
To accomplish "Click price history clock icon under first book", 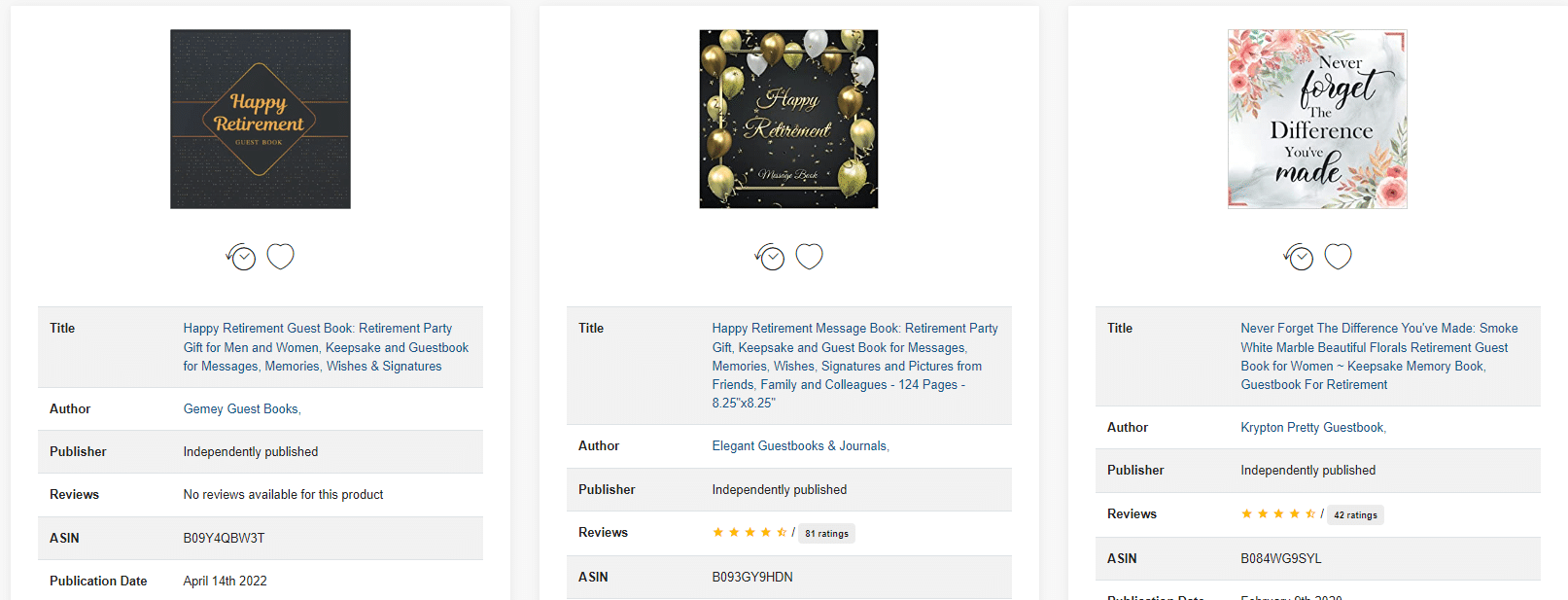I will 241,257.
